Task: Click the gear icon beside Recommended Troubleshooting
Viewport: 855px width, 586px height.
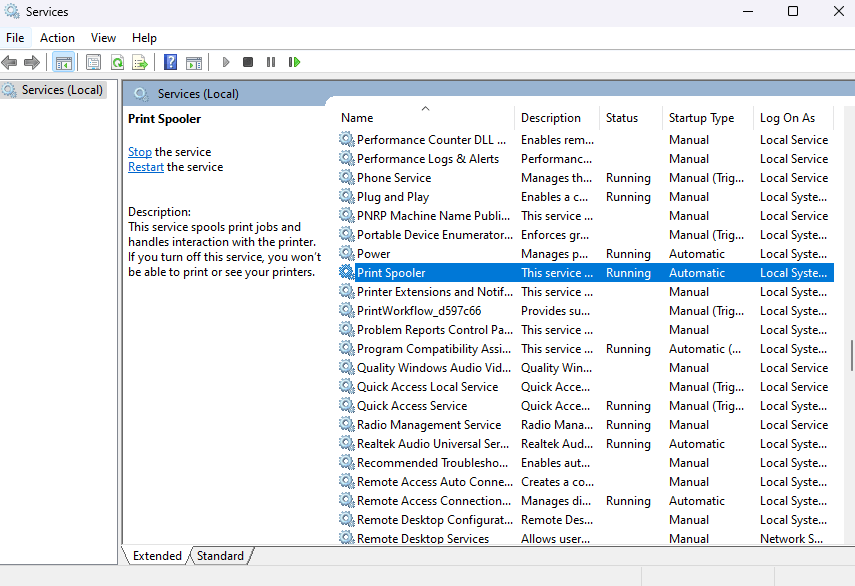Action: point(347,463)
